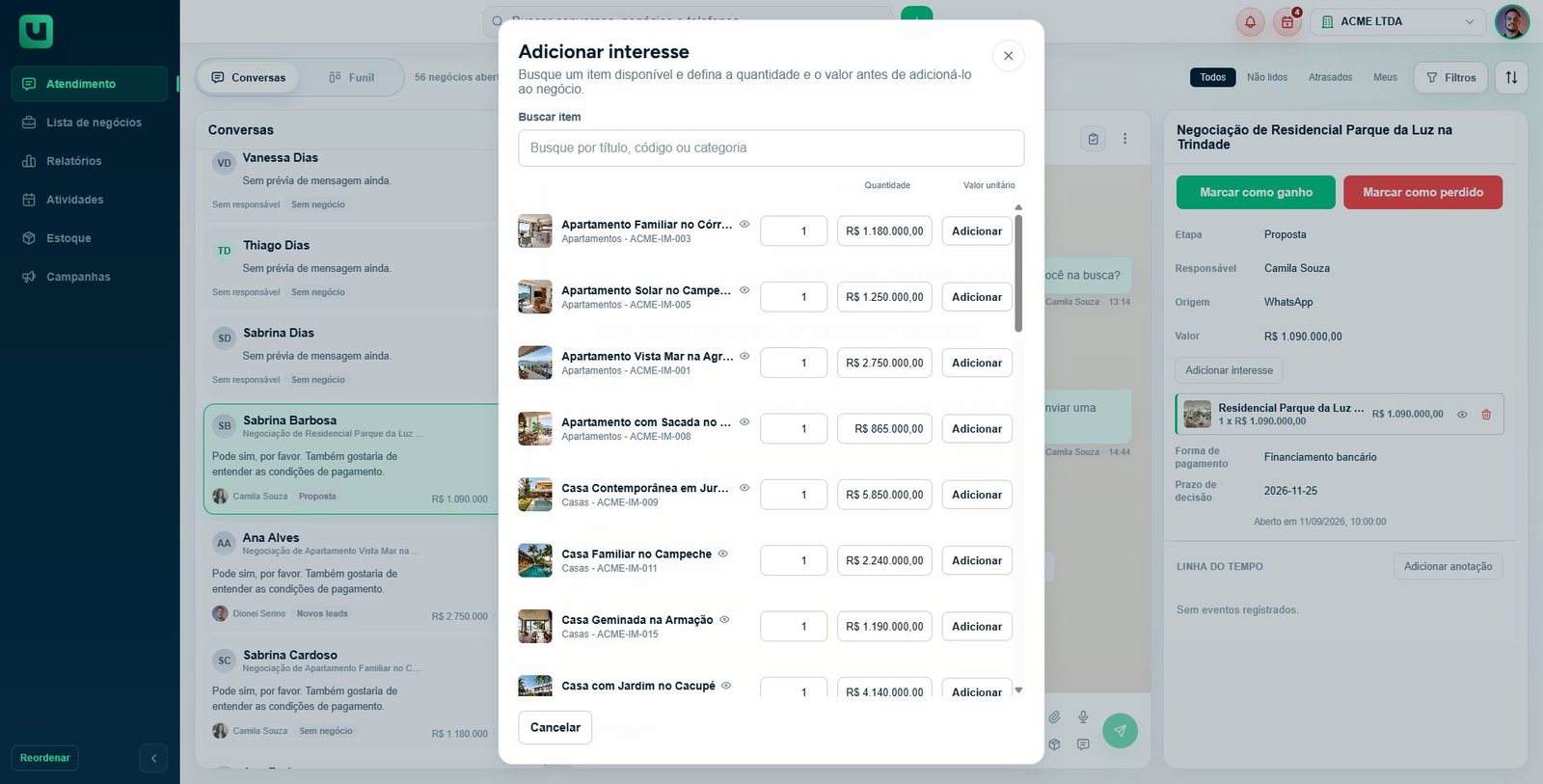This screenshot has height=784, width=1543.
Task: Click the clipboard icon in chat header
Action: 1093,139
